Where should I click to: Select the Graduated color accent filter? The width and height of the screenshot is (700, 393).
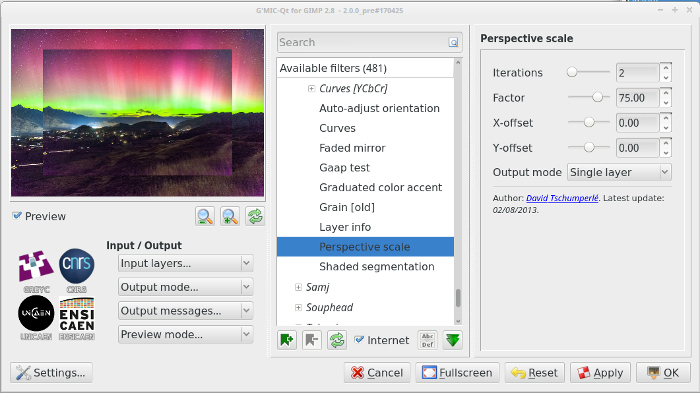pos(380,188)
